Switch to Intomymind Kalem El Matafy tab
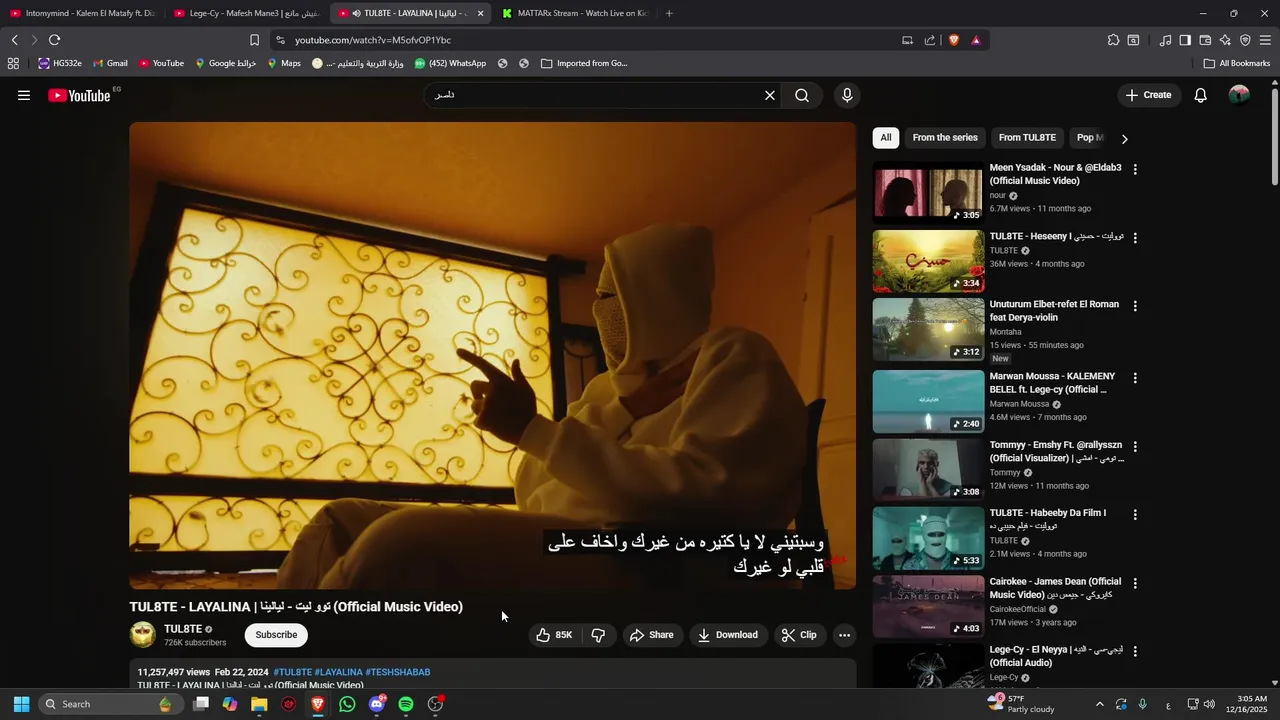The width and height of the screenshot is (1280, 720). pyautogui.click(x=83, y=13)
